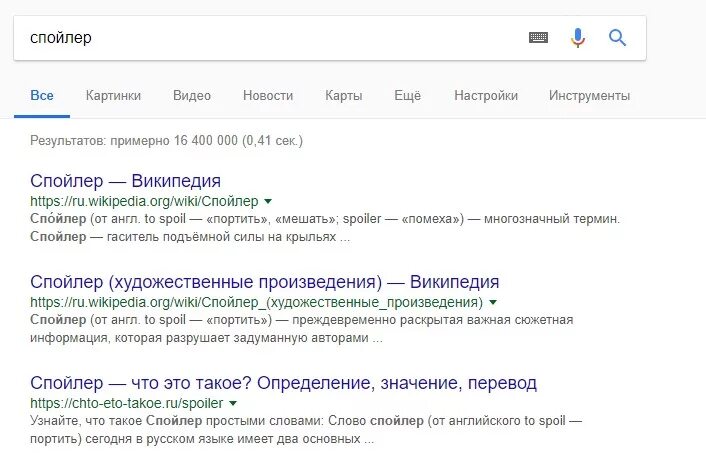Click snippet 'преждевременно раскрытая важная сюжетная'
706x469 pixels.
point(433,320)
